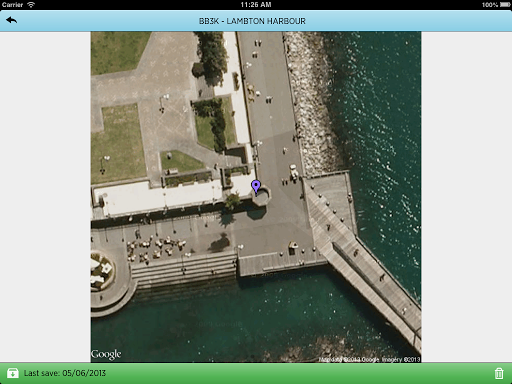Tap the outdoor café tables on the map

[x=156, y=249]
